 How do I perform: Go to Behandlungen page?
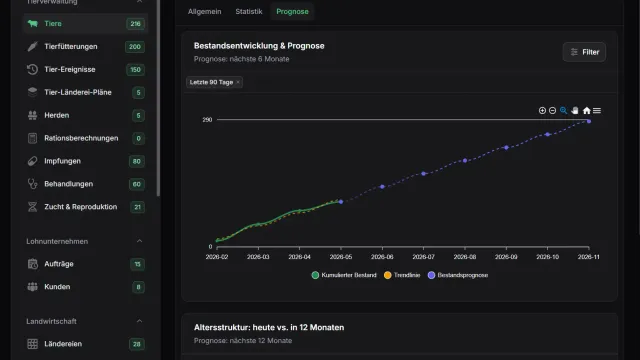[x=85, y=184]
